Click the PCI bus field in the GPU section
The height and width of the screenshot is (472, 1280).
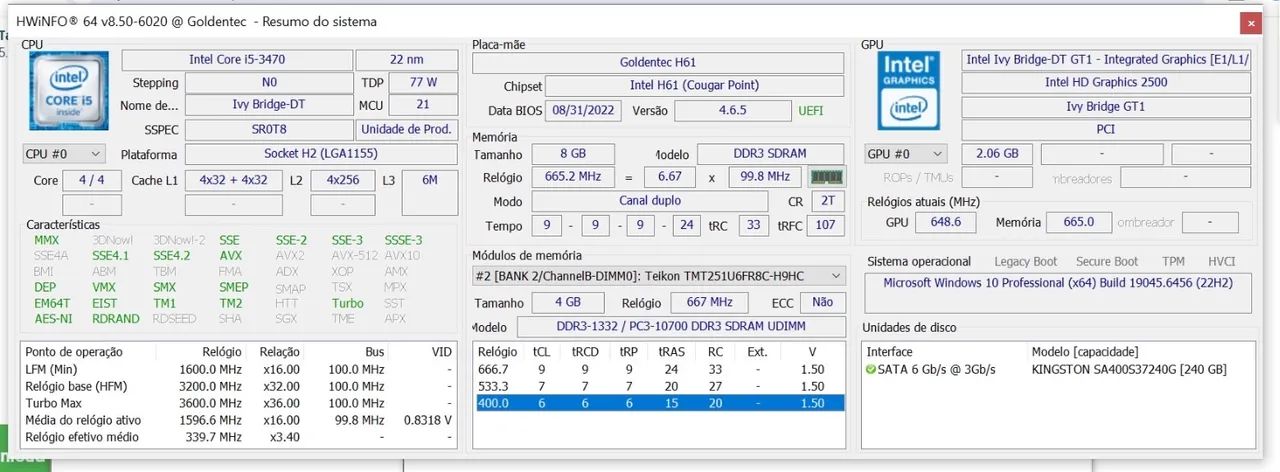click(1106, 129)
